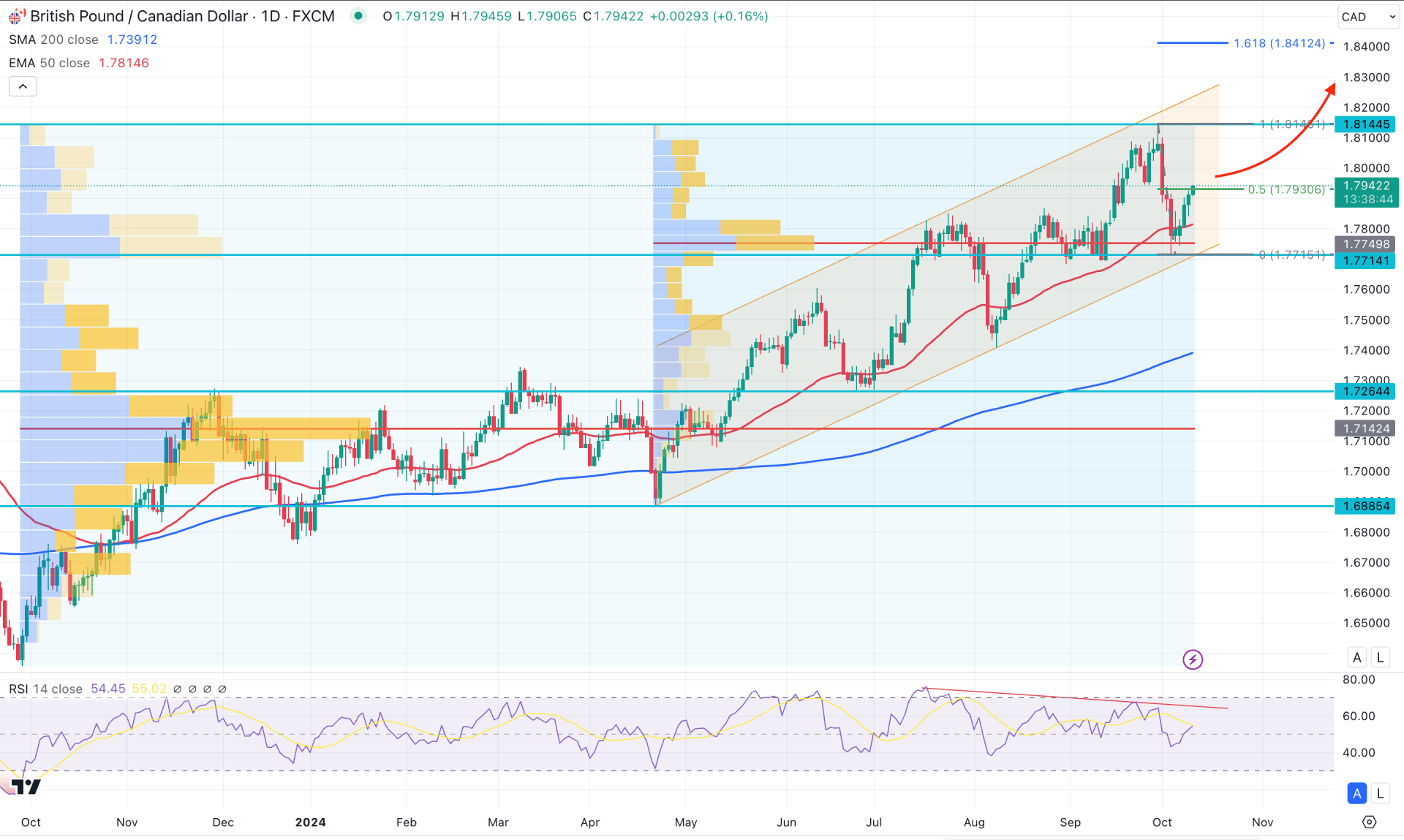Click the British flag symbol icon
The height and width of the screenshot is (840, 1404).
point(16,17)
